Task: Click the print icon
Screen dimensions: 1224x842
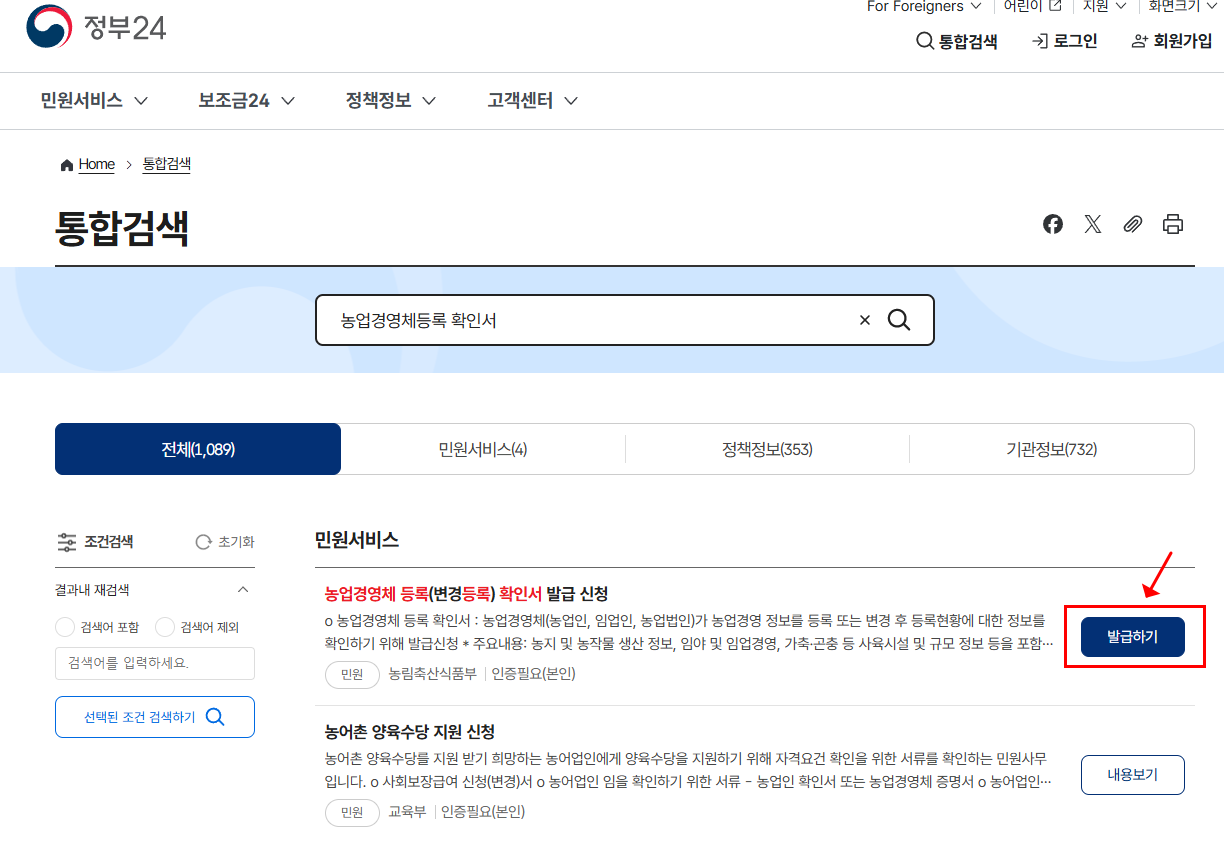Action: coord(1172,224)
